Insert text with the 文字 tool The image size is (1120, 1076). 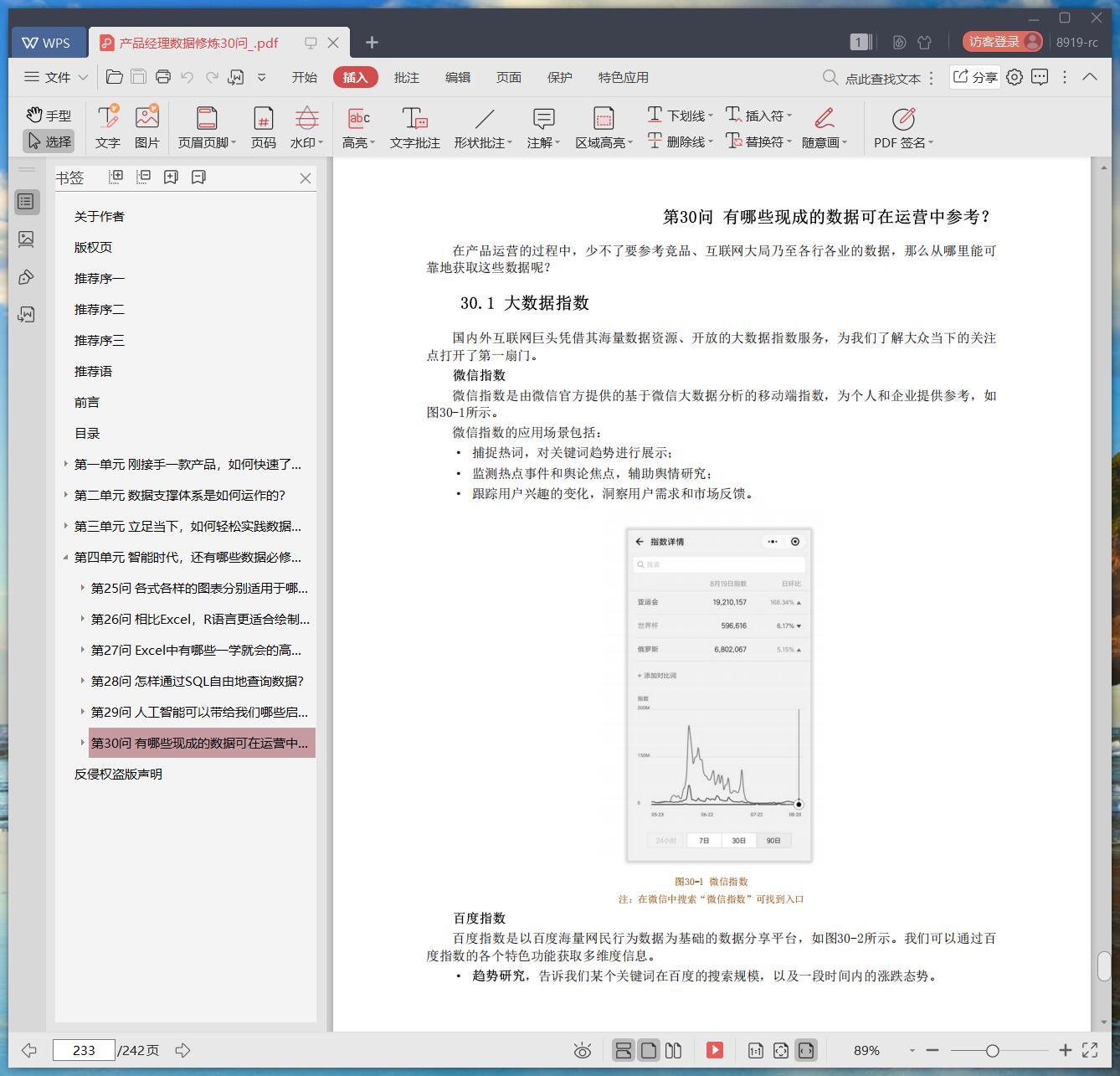(x=108, y=127)
